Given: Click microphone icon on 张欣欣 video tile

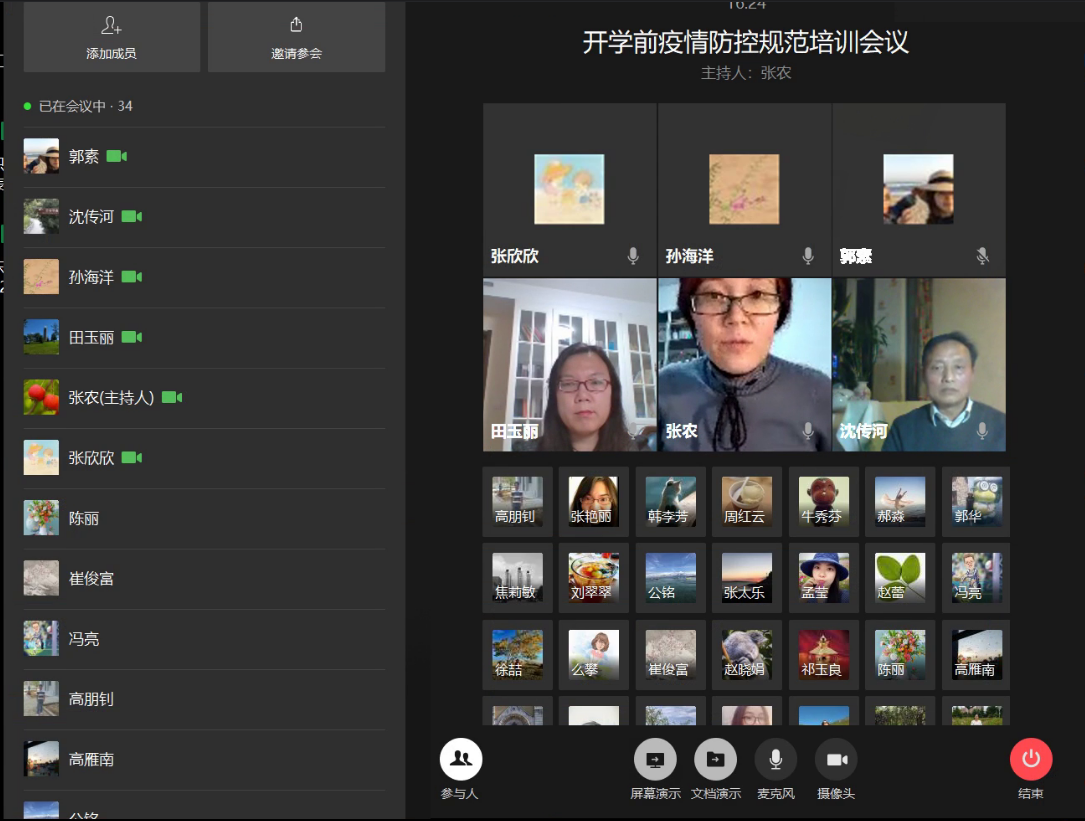Looking at the screenshot, I should pos(633,256).
